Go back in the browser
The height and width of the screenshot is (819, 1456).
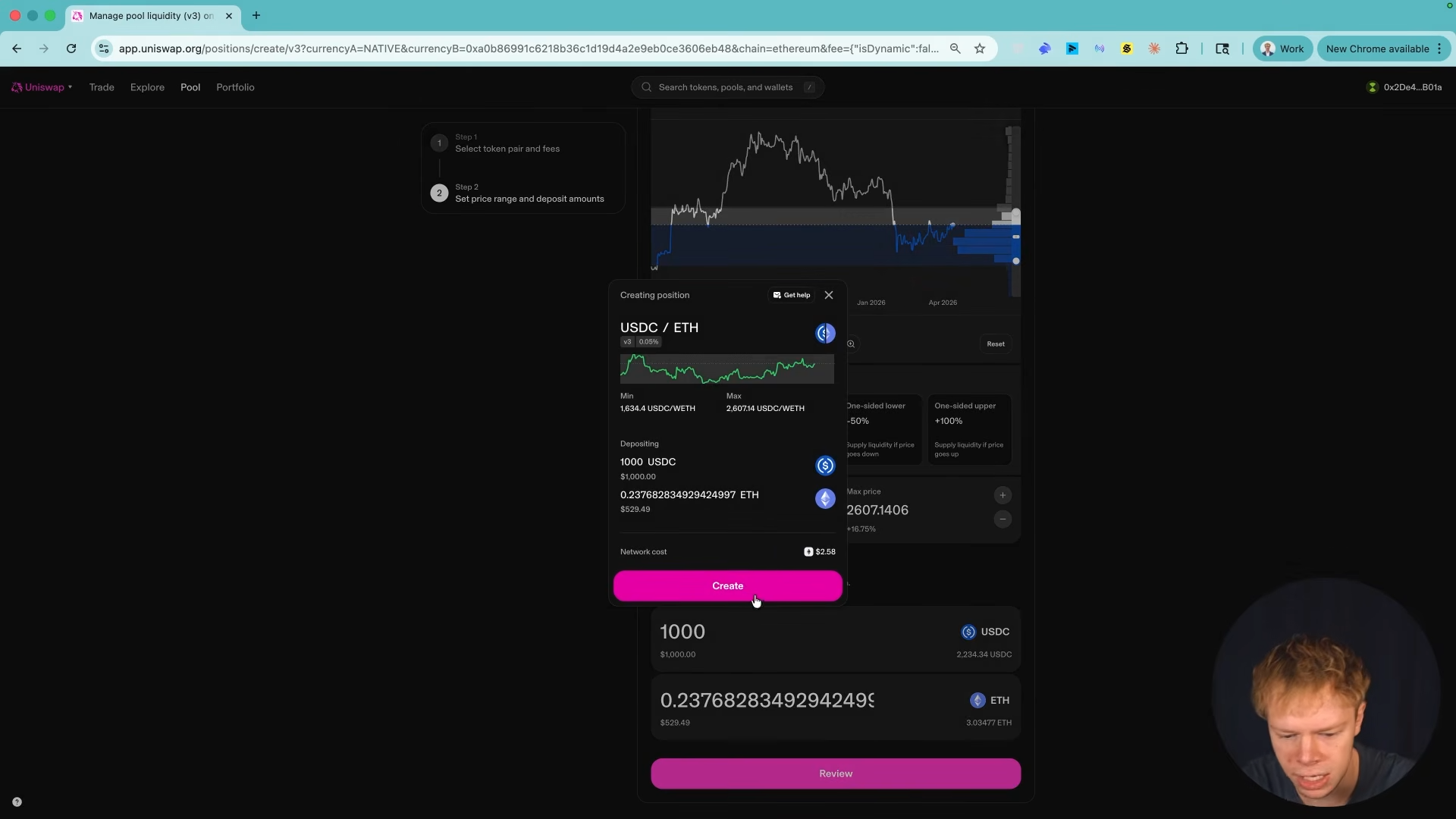coord(17,49)
